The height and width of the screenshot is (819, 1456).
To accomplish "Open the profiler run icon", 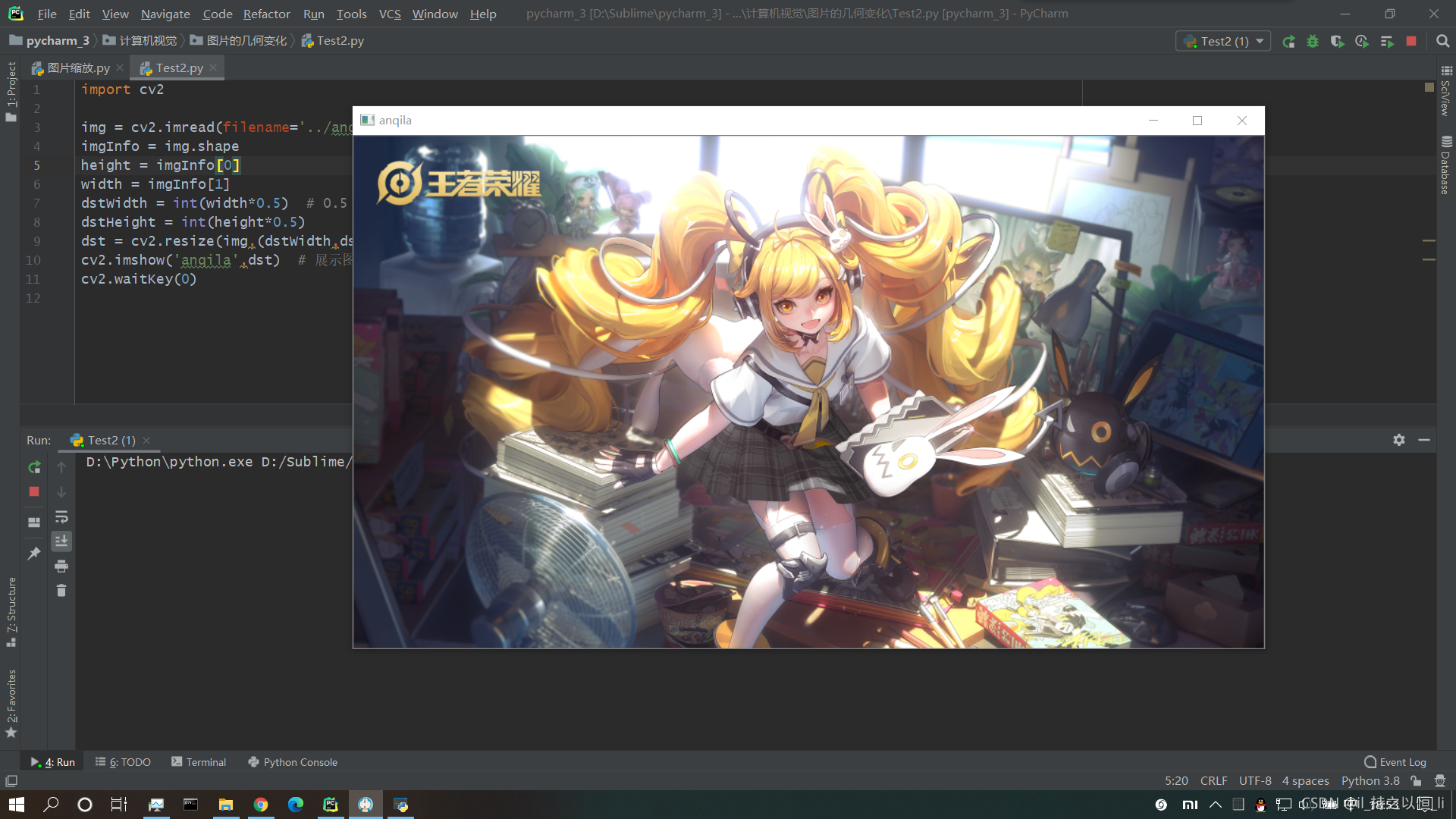I will (x=1362, y=42).
